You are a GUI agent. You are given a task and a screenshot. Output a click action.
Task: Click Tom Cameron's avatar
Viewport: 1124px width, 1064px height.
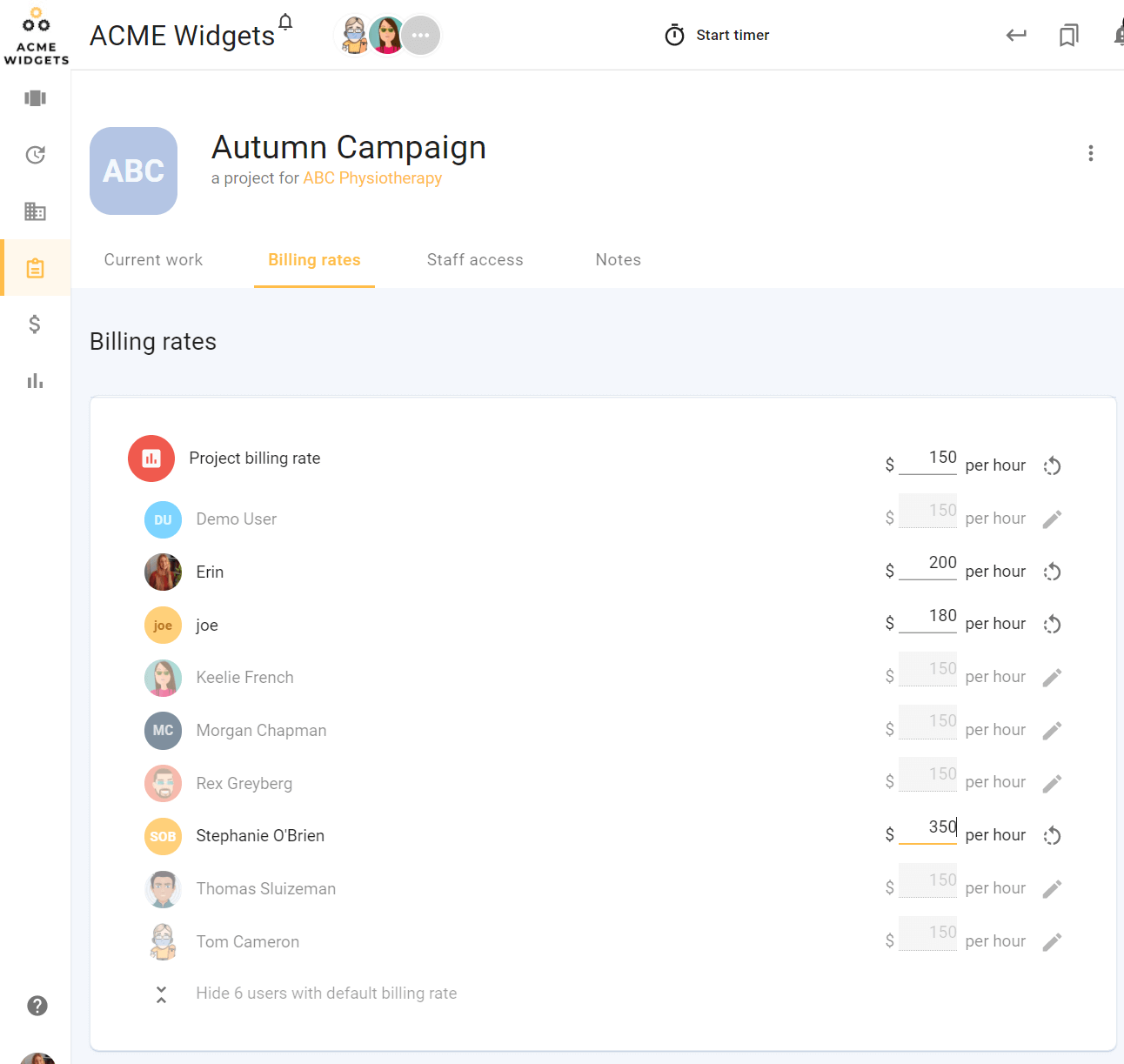[x=163, y=942]
